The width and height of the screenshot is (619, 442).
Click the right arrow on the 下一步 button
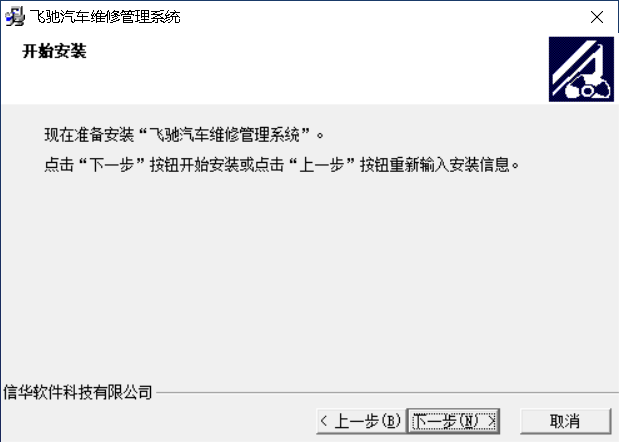click(491, 421)
